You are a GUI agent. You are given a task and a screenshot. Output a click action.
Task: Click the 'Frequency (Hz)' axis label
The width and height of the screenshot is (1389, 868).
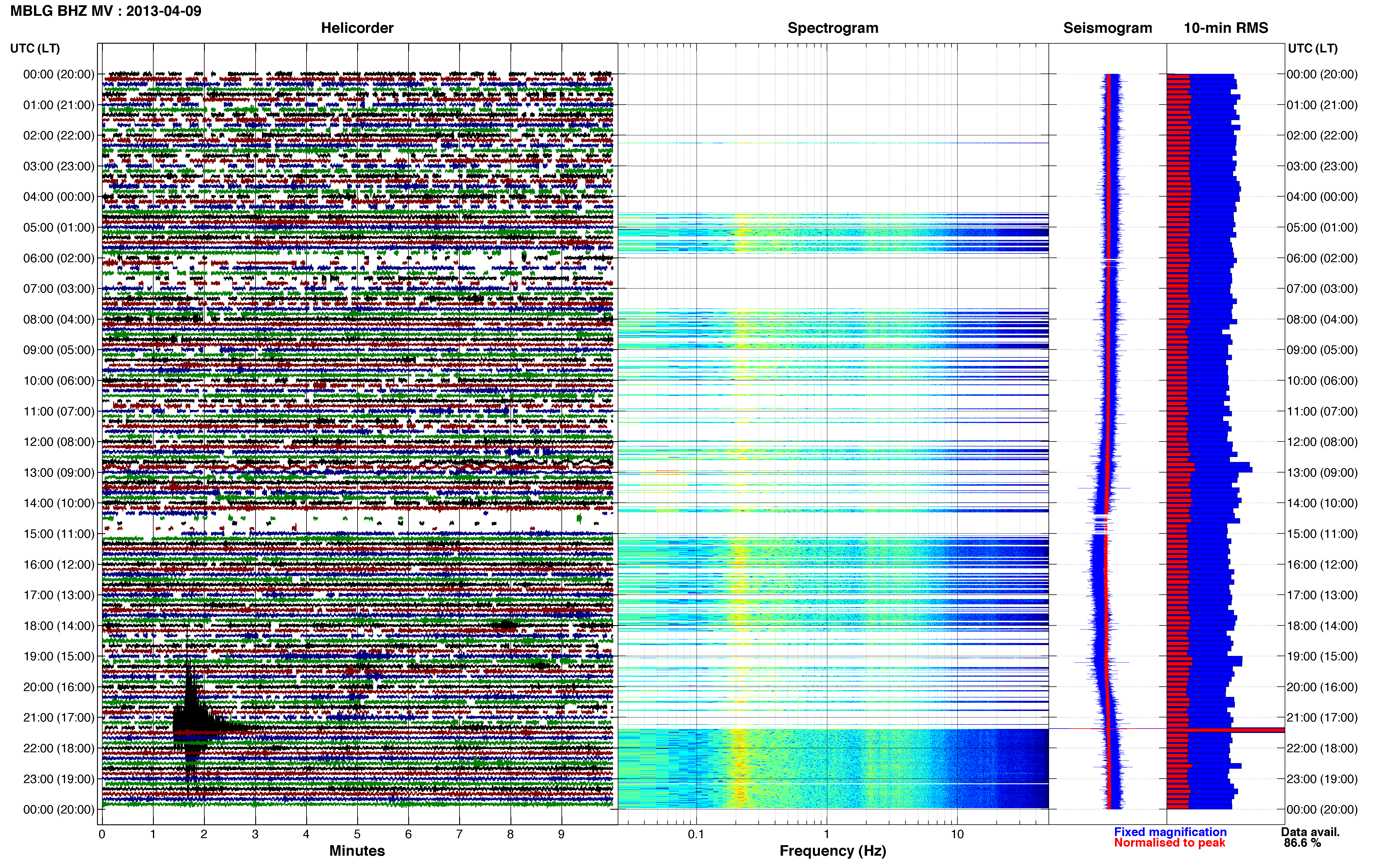tap(833, 851)
